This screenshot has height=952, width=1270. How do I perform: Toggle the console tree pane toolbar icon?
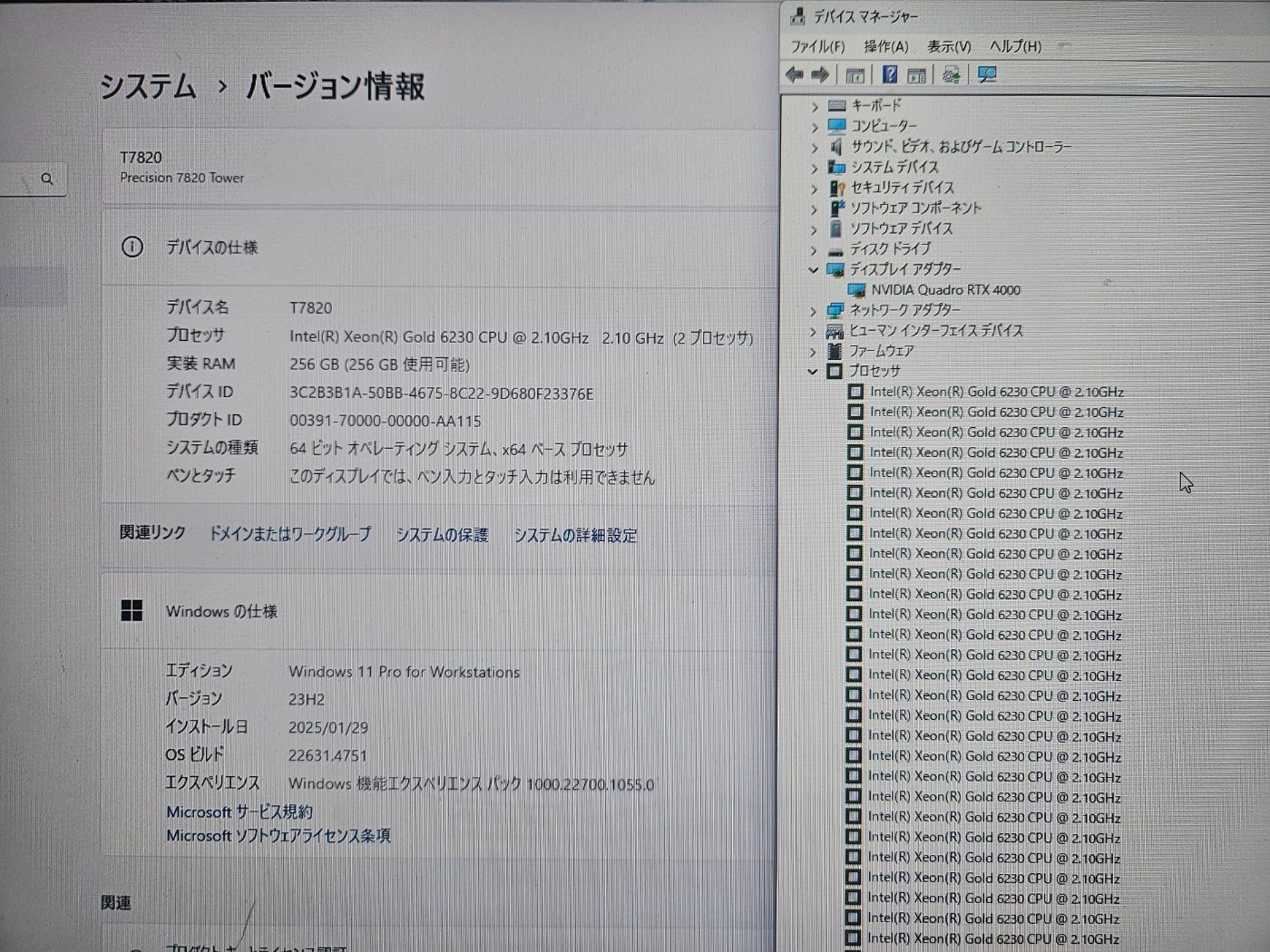tap(855, 75)
